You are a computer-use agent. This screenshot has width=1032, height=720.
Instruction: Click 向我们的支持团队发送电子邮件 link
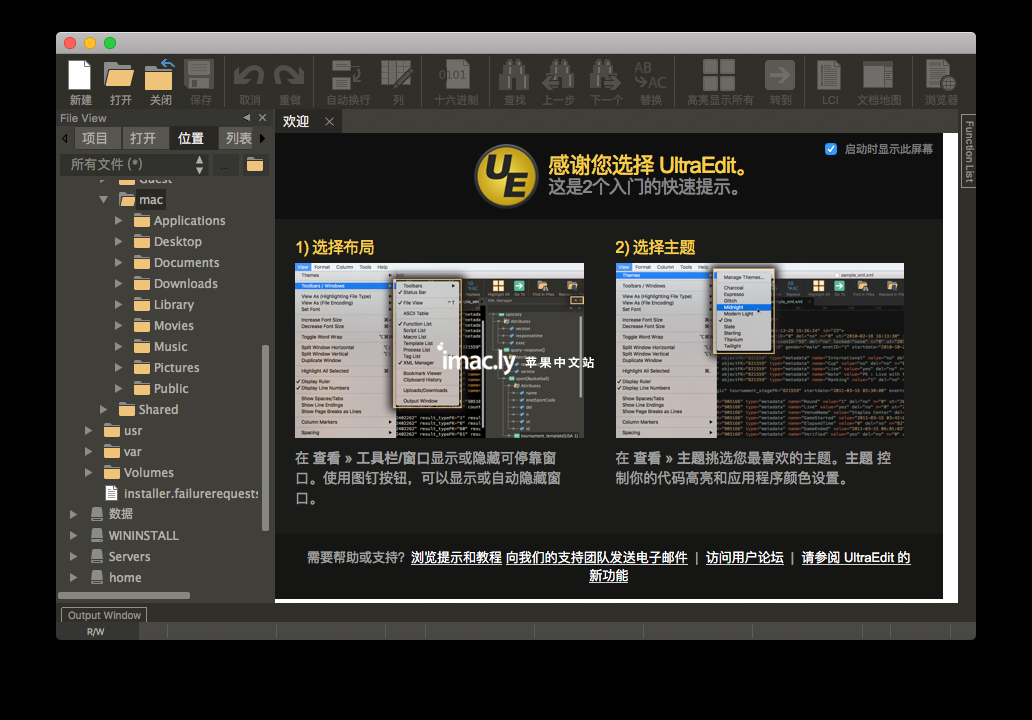596,558
